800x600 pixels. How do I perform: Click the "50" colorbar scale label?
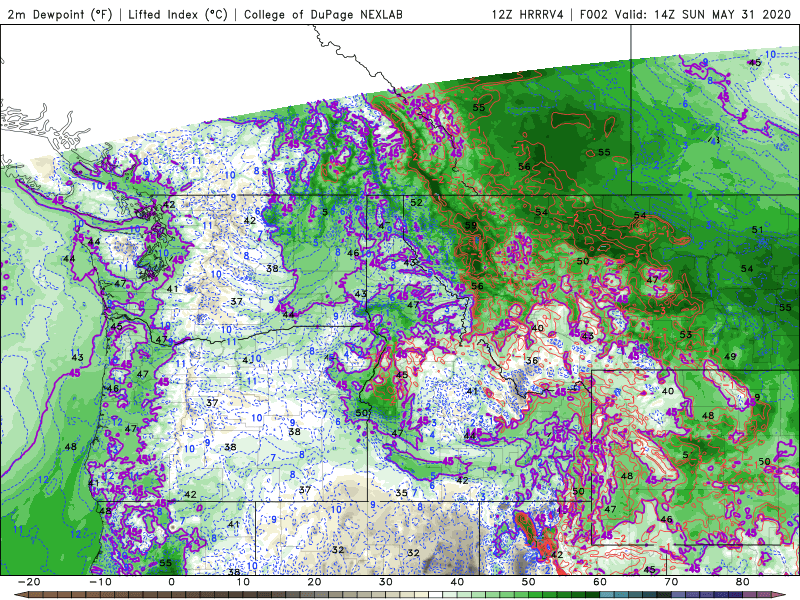coord(529,582)
